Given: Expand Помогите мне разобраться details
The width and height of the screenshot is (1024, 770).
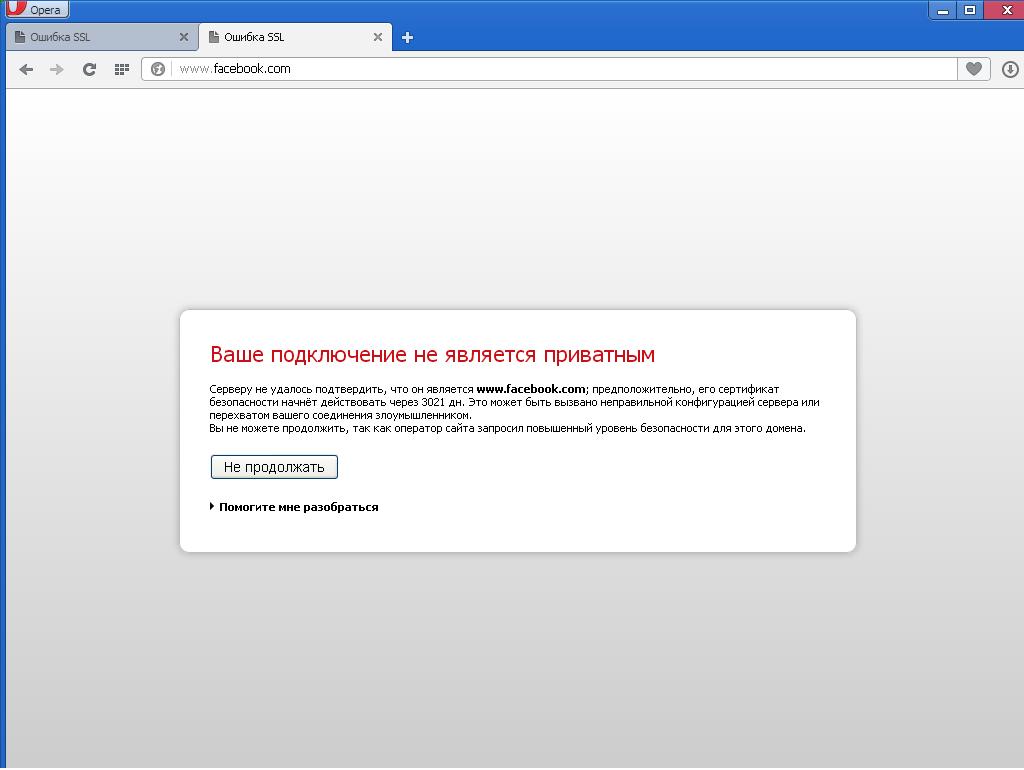Looking at the screenshot, I should [294, 507].
